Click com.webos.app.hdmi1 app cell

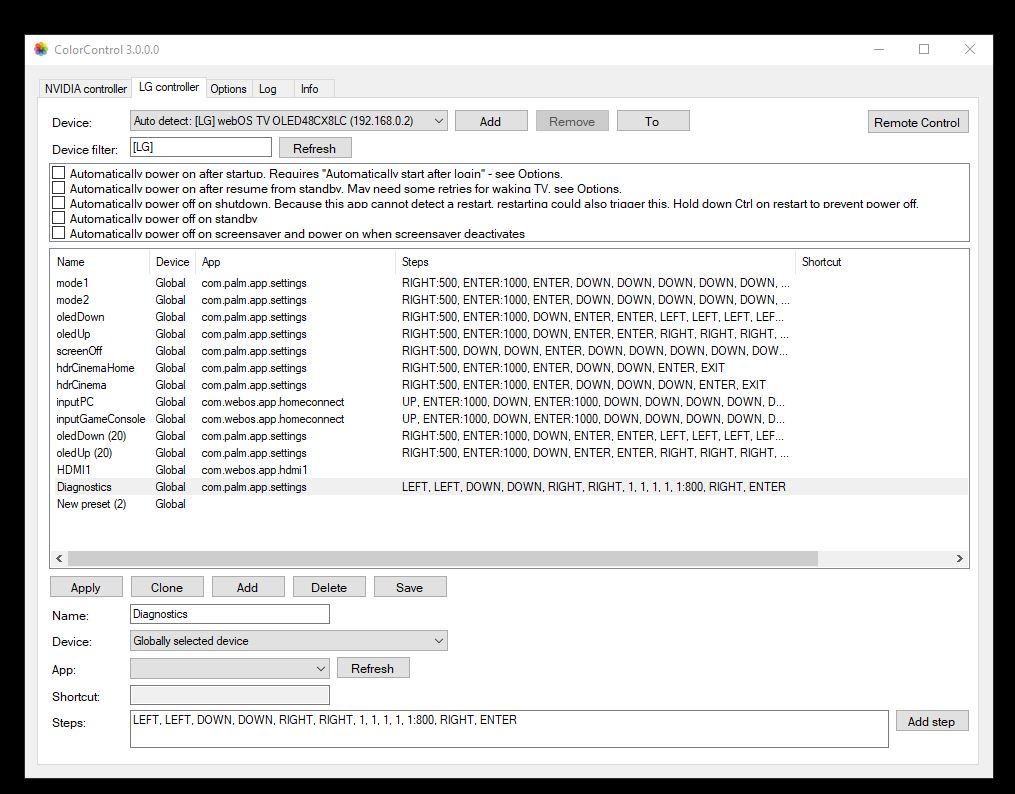pos(254,470)
